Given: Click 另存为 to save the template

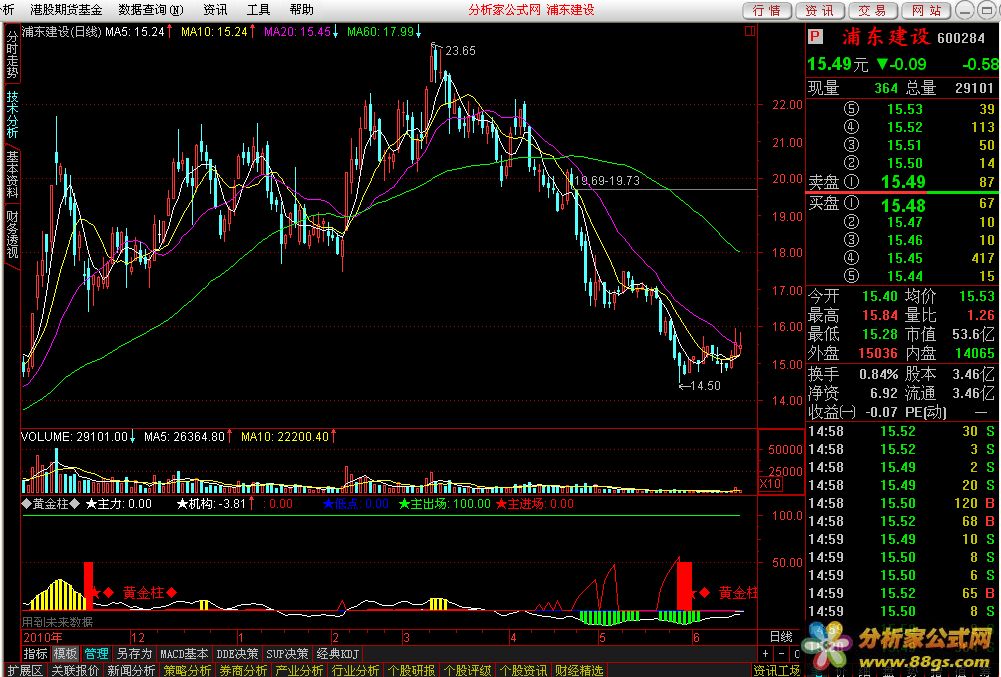Looking at the screenshot, I should (134, 654).
